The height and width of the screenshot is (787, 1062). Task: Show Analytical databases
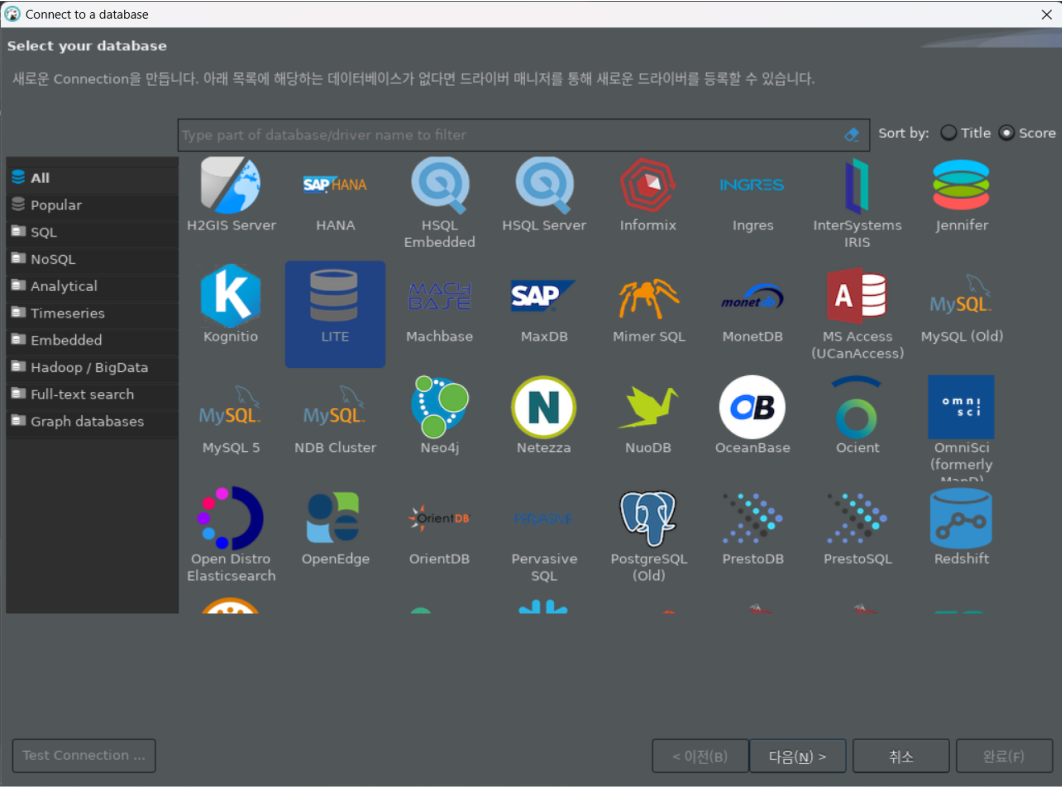(92, 286)
